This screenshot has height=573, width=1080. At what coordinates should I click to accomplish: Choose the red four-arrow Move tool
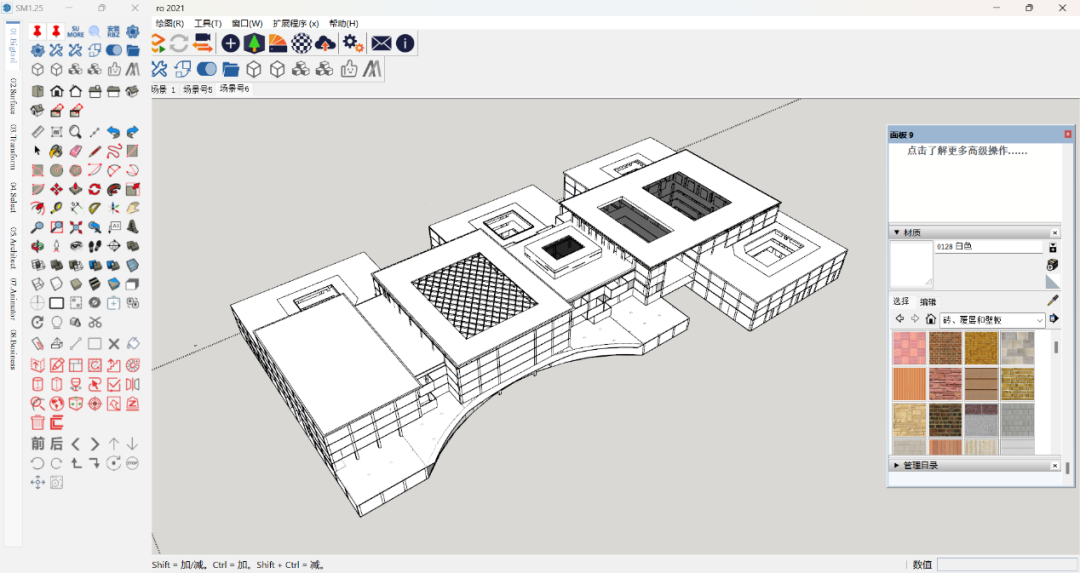(x=56, y=189)
